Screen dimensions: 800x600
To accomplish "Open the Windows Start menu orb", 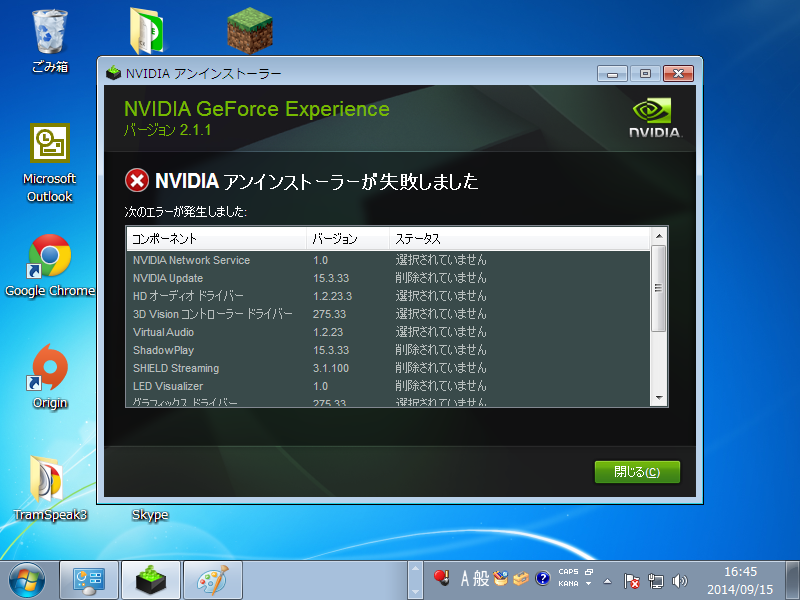I will pyautogui.click(x=27, y=581).
